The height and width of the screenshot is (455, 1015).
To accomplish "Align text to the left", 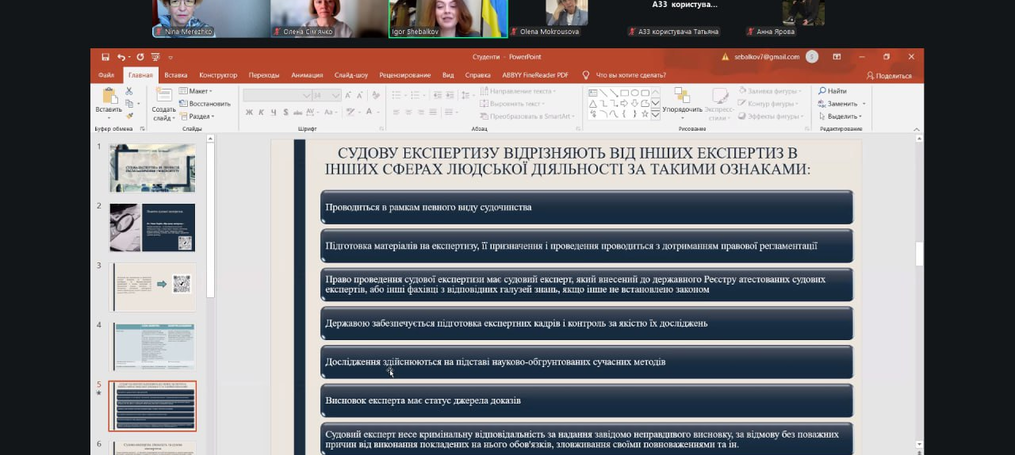I will point(396,113).
